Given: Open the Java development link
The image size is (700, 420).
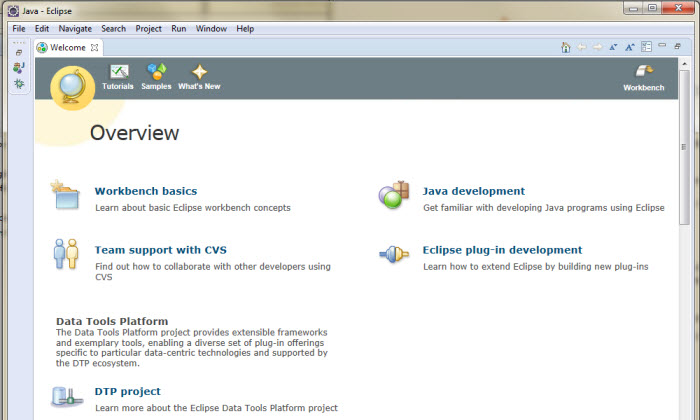Looking at the screenshot, I should [474, 191].
